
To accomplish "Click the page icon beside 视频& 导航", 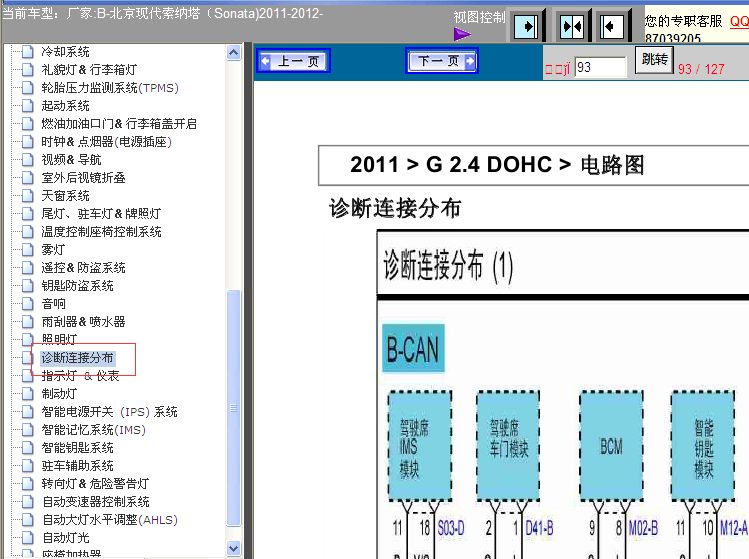I will click(x=28, y=160).
